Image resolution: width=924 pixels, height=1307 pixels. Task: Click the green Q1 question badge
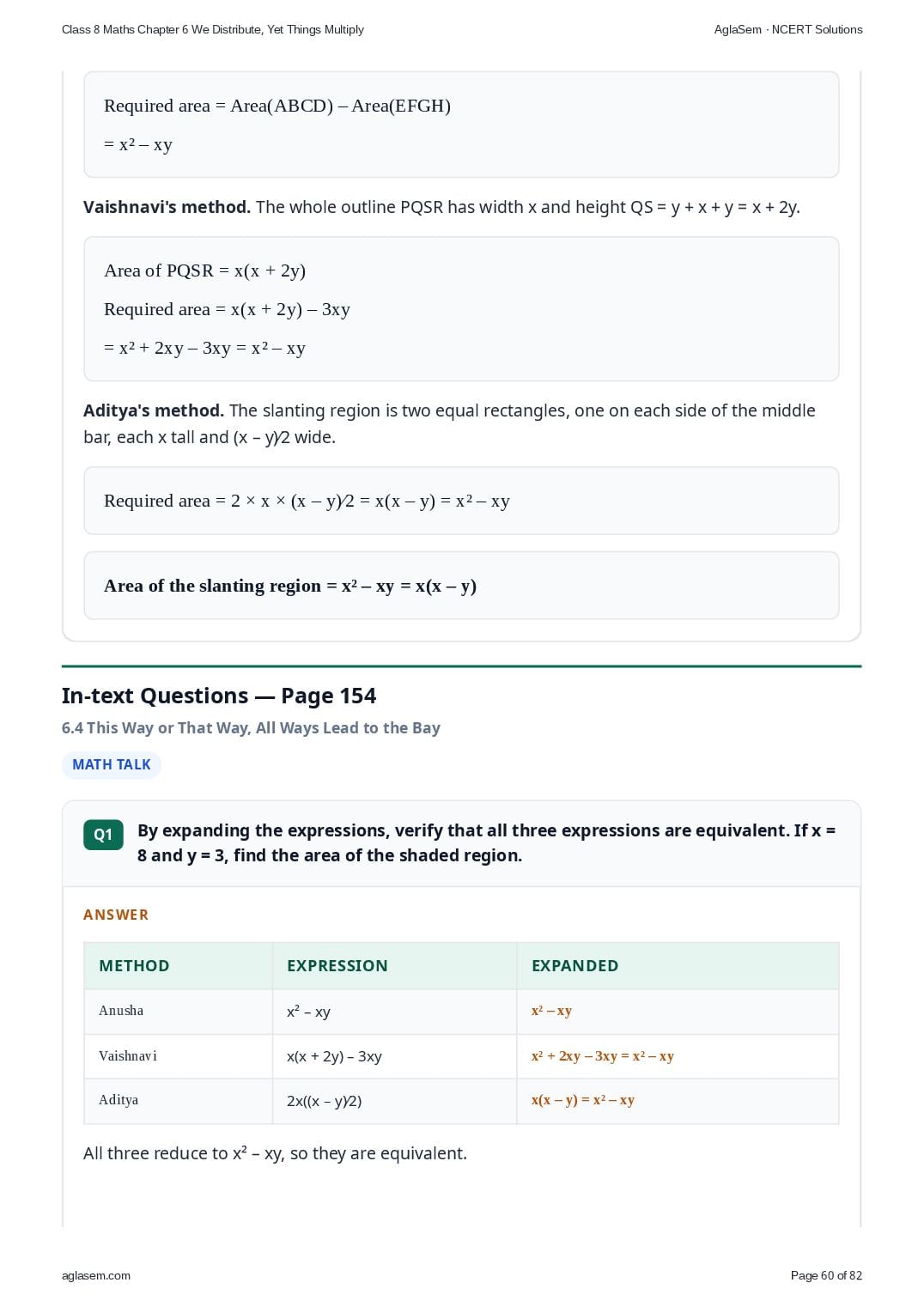pos(103,835)
